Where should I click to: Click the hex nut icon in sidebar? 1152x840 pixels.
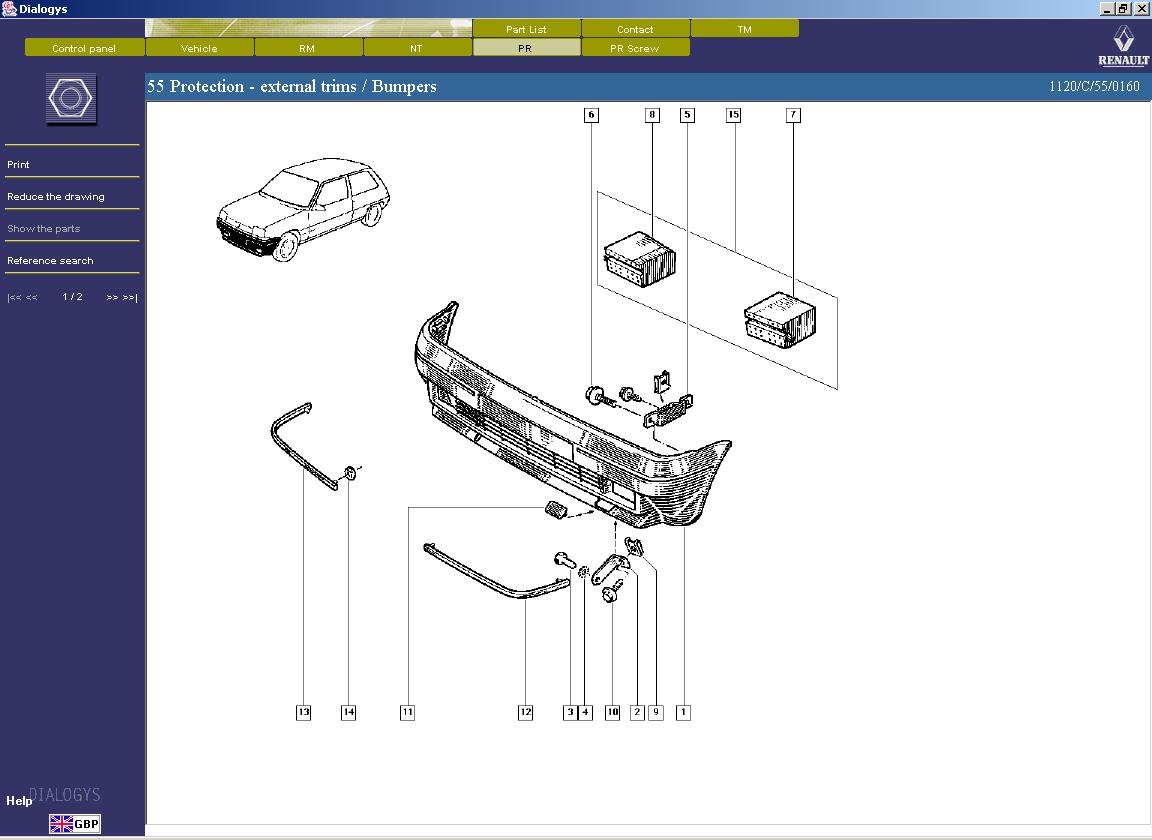click(71, 98)
